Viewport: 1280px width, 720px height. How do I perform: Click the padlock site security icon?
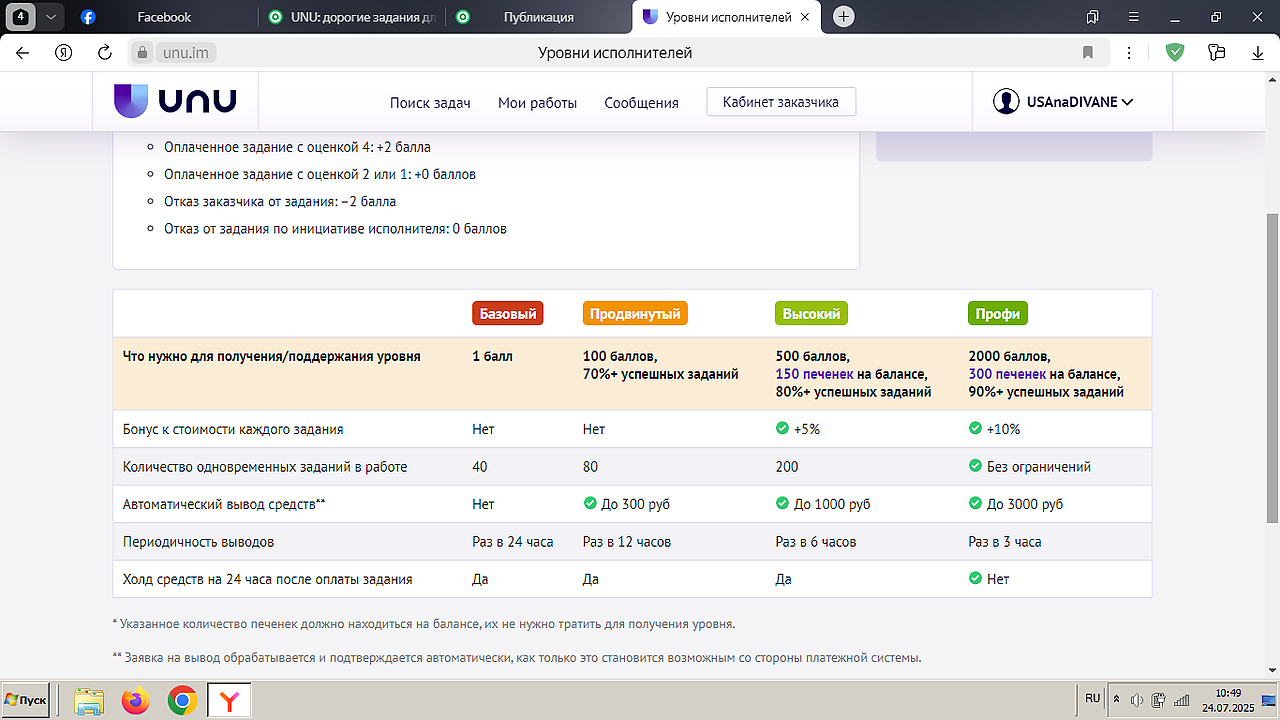click(x=142, y=53)
